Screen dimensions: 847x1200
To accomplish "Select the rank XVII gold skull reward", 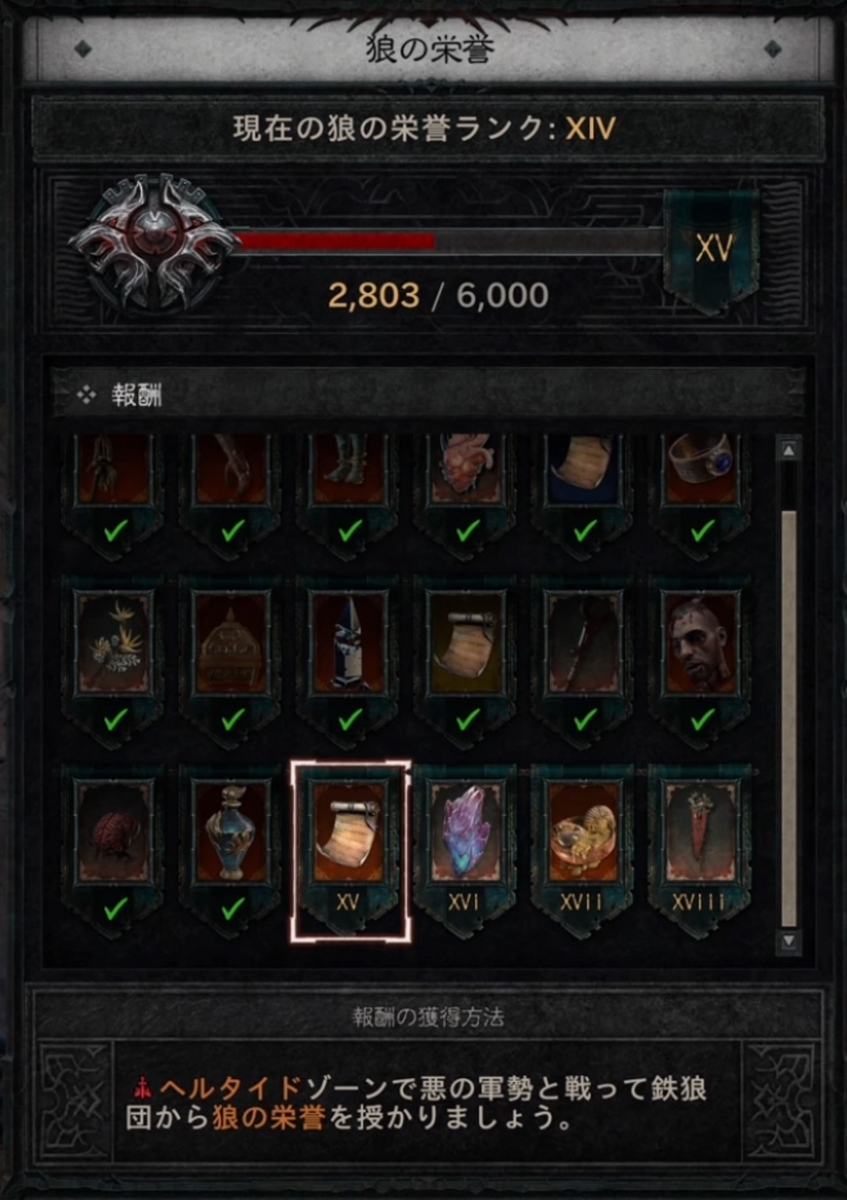I will [x=583, y=850].
